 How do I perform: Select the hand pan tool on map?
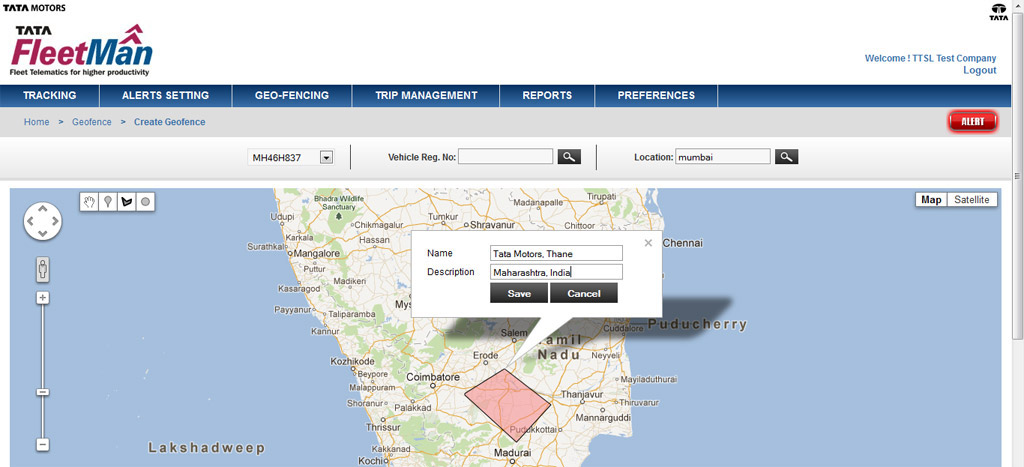tap(89, 202)
